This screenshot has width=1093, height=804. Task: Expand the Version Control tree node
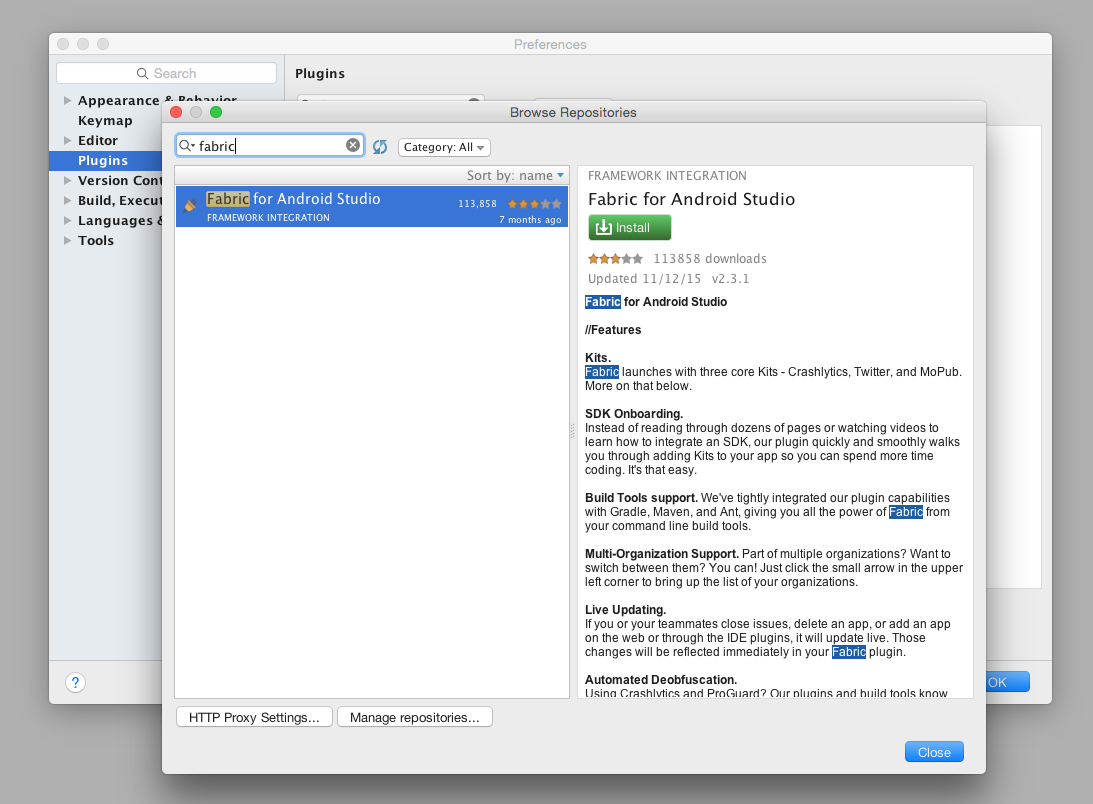(x=66, y=180)
